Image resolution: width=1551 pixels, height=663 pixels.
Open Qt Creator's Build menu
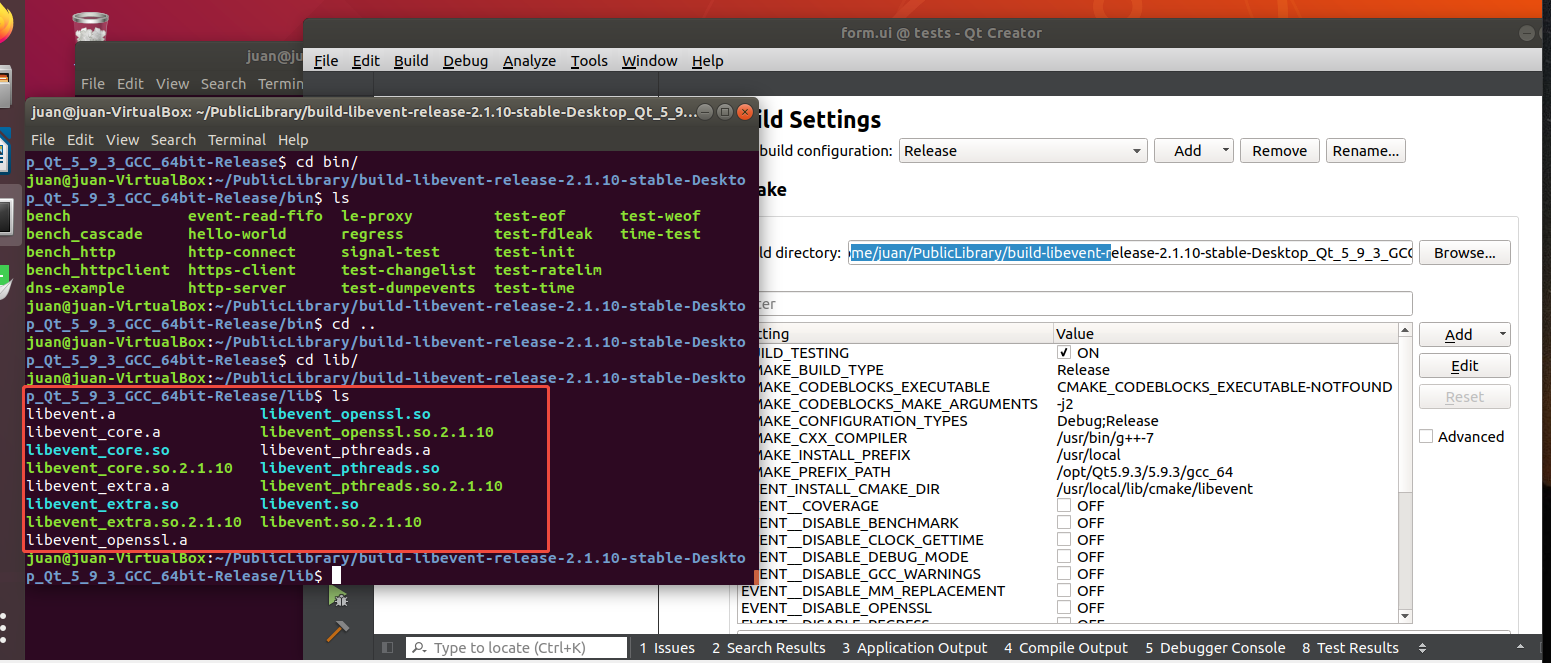(x=411, y=61)
